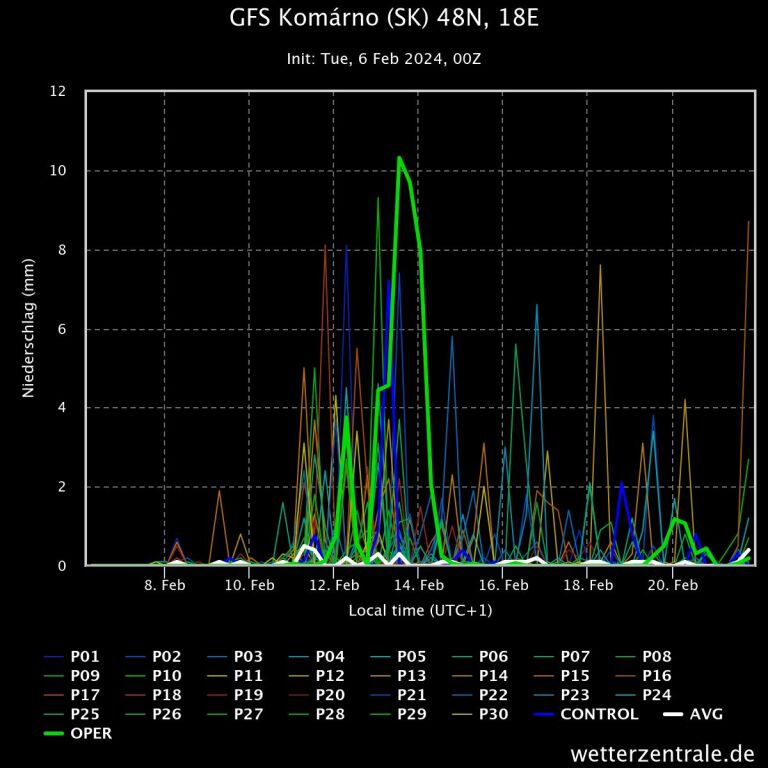Click the OPER legend line swatch
768x768 pixels.
click(x=56, y=733)
